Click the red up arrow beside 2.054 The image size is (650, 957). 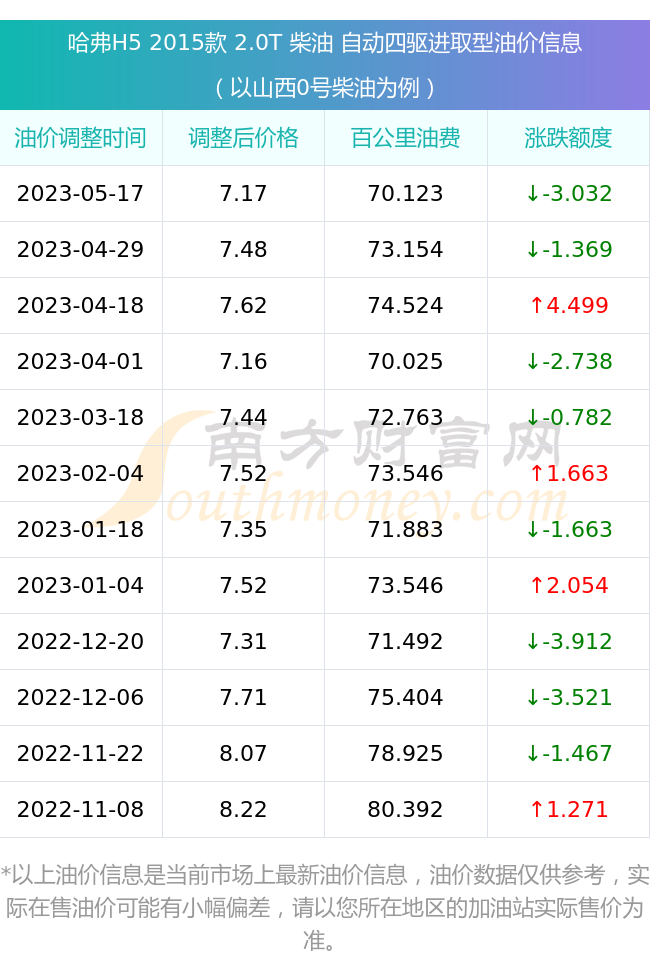(536, 585)
